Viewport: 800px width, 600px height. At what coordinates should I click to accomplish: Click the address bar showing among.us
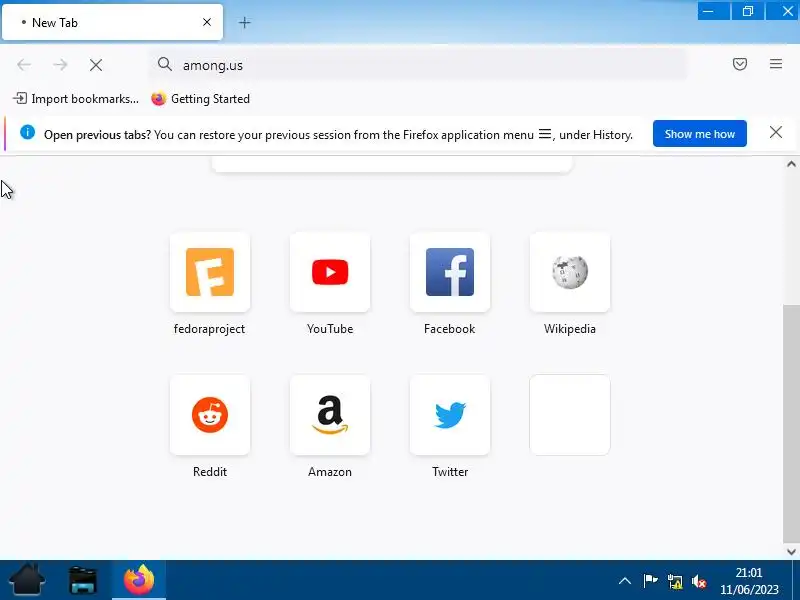click(418, 65)
